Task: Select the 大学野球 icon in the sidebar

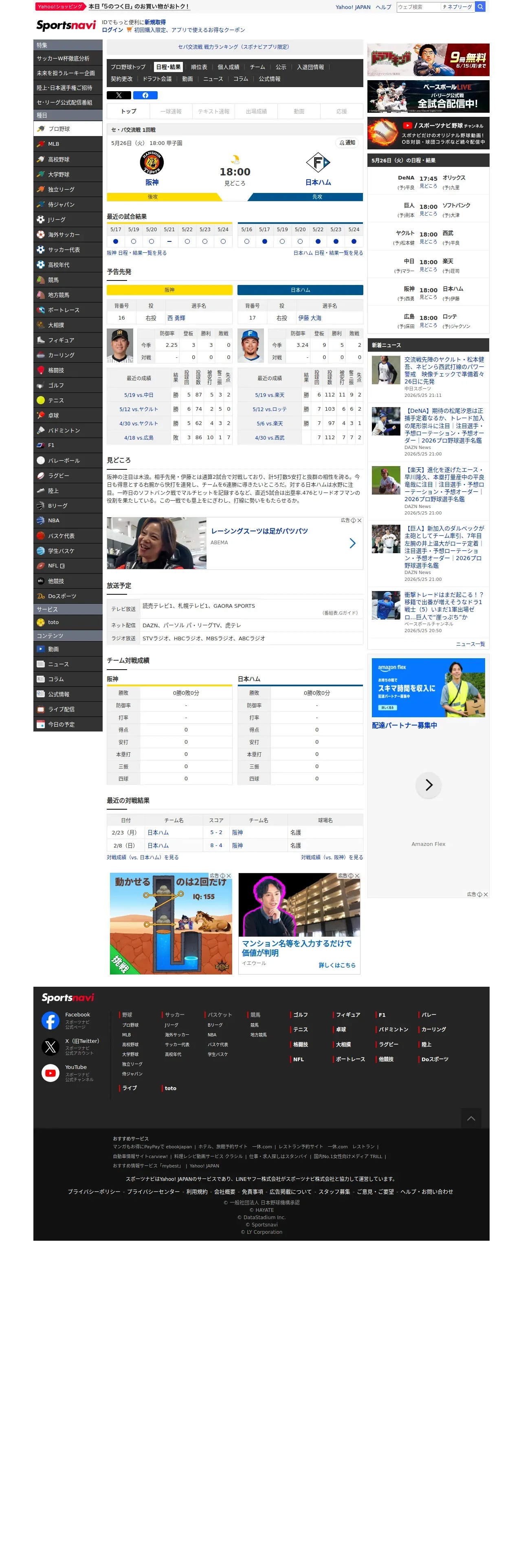Action: (x=41, y=175)
